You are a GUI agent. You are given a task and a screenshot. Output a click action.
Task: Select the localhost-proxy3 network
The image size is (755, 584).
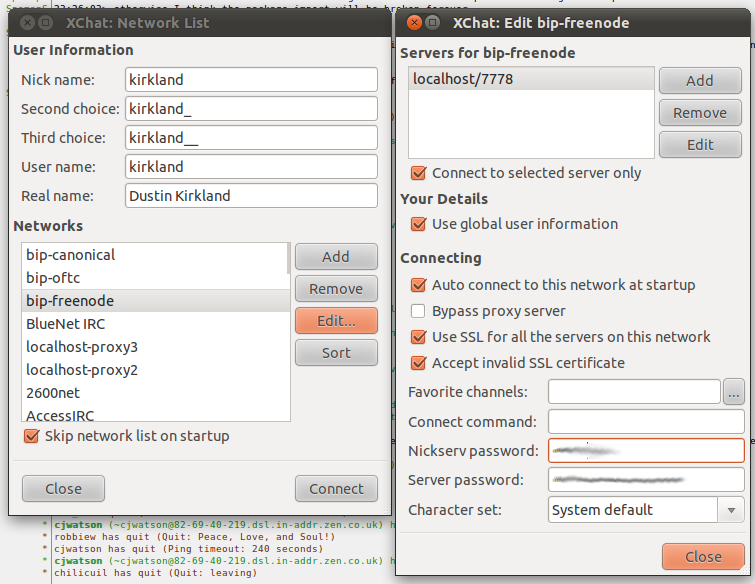[x=155, y=347]
